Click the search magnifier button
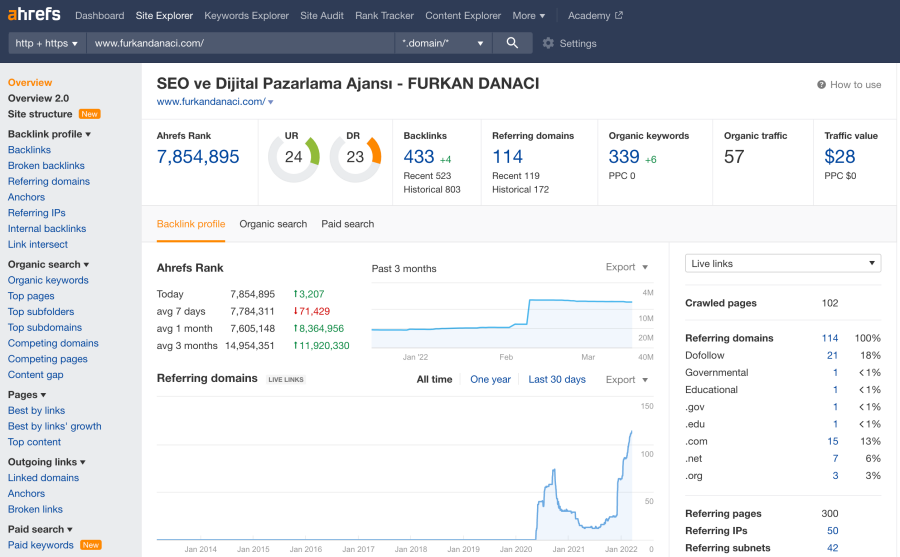 (x=512, y=43)
